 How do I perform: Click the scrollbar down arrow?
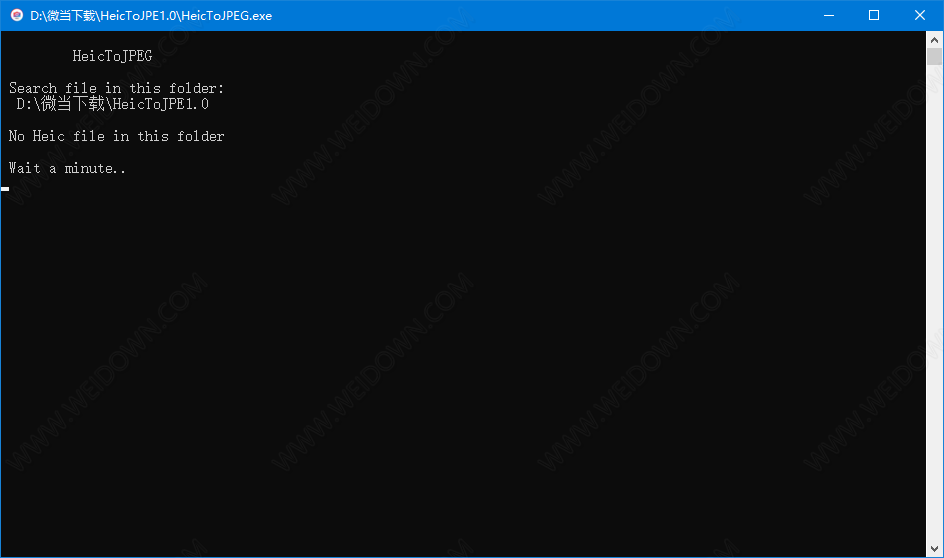(x=934, y=548)
